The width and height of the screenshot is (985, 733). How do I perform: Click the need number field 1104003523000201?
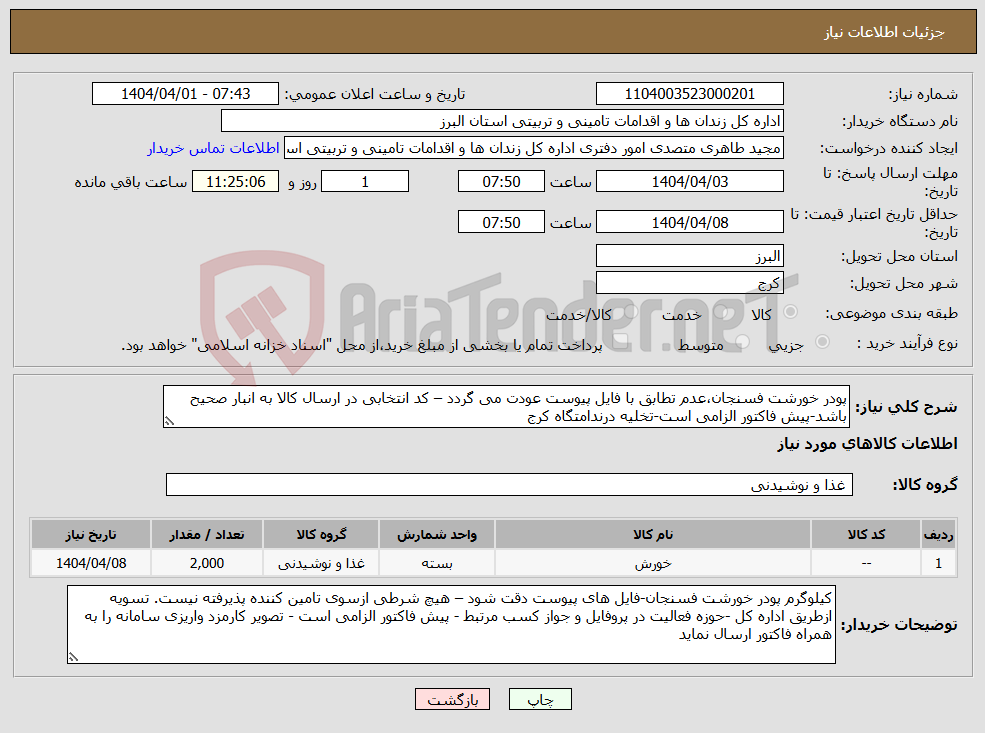(x=690, y=94)
